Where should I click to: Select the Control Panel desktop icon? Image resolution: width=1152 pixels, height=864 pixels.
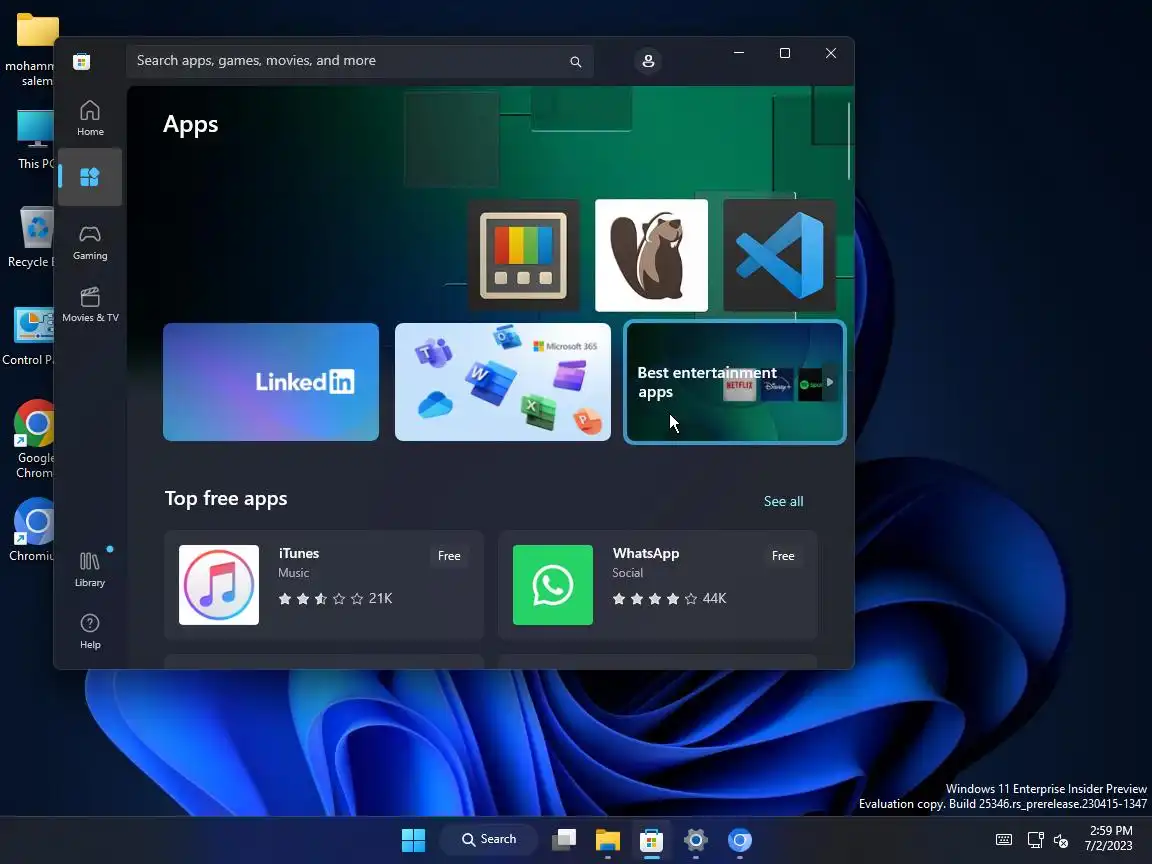[29, 336]
